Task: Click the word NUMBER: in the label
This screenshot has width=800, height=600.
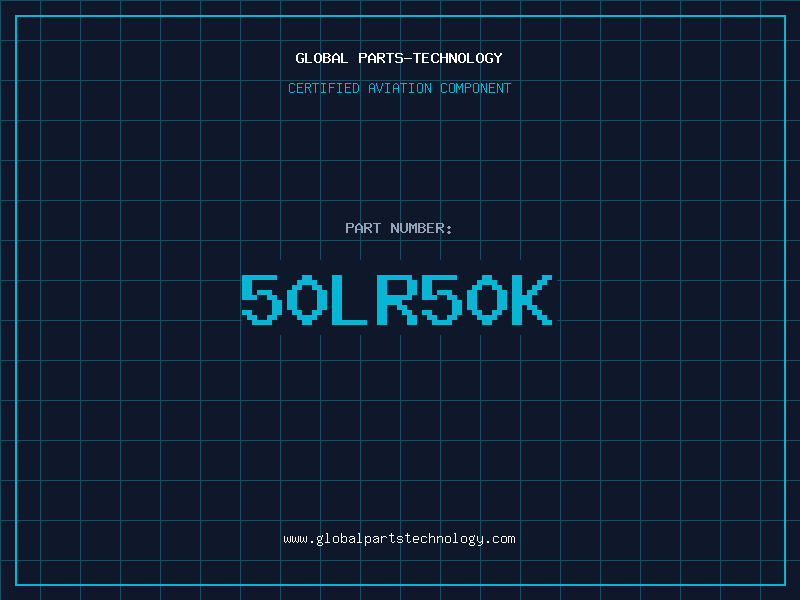Action: (x=422, y=228)
